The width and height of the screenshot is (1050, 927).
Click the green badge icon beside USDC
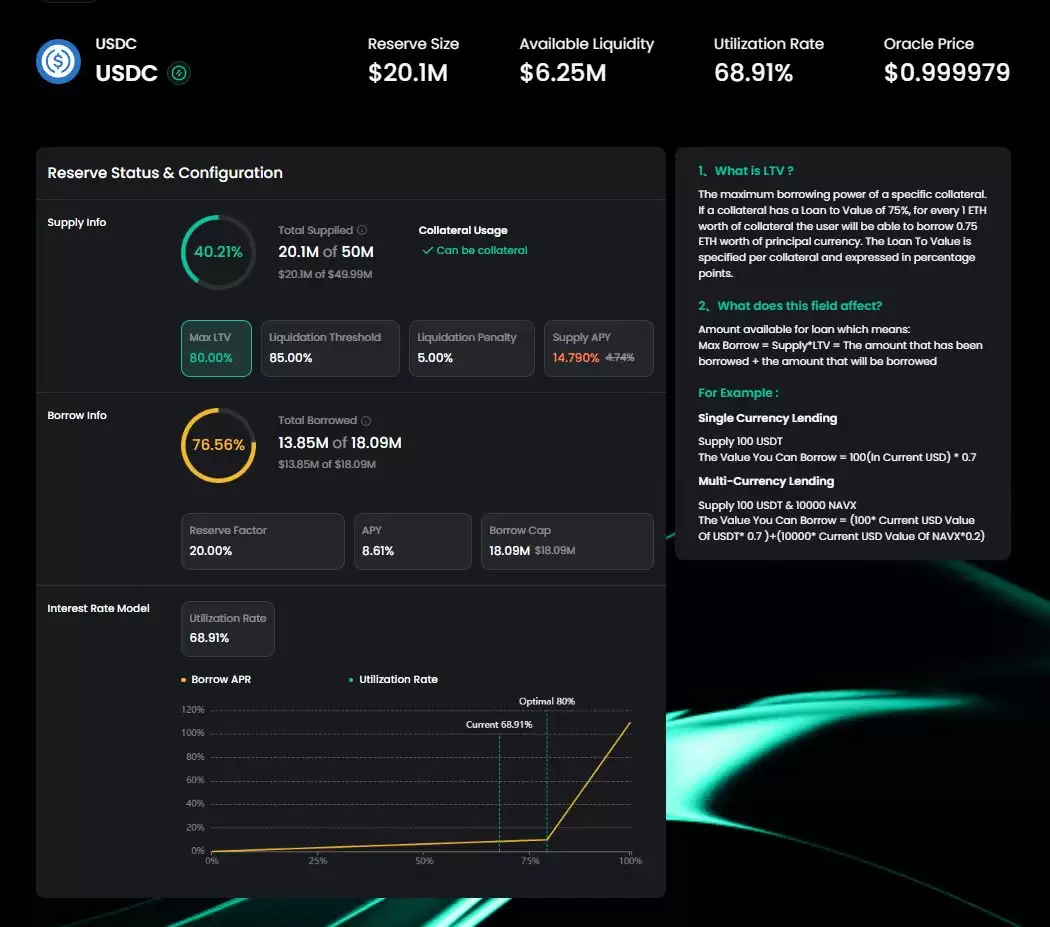point(179,73)
